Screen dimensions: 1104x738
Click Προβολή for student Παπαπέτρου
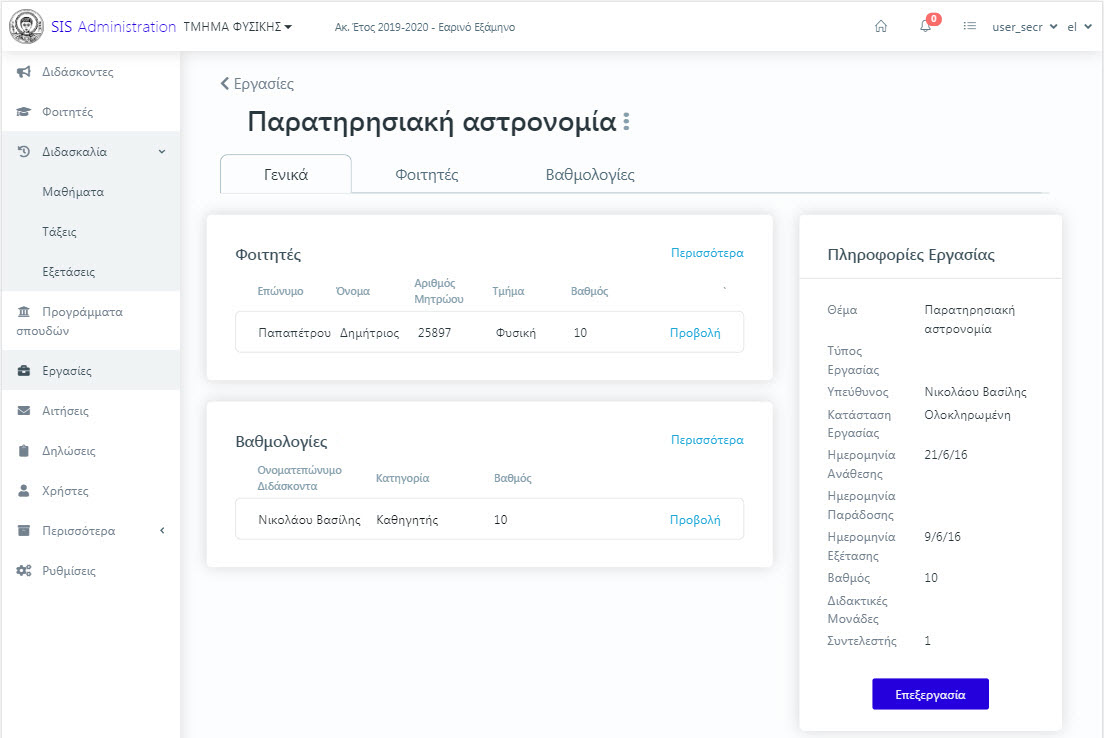point(695,333)
